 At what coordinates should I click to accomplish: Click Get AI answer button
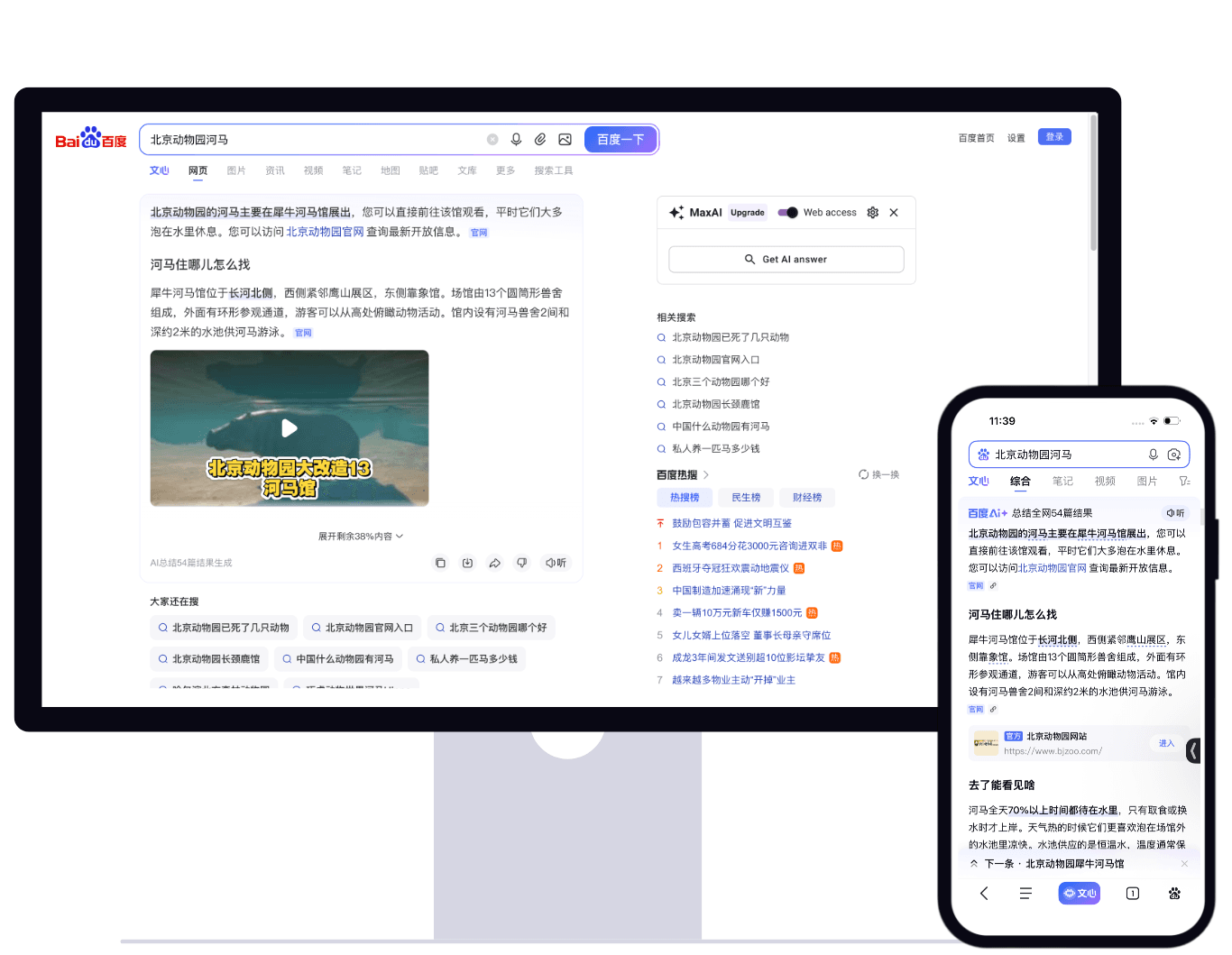(786, 260)
